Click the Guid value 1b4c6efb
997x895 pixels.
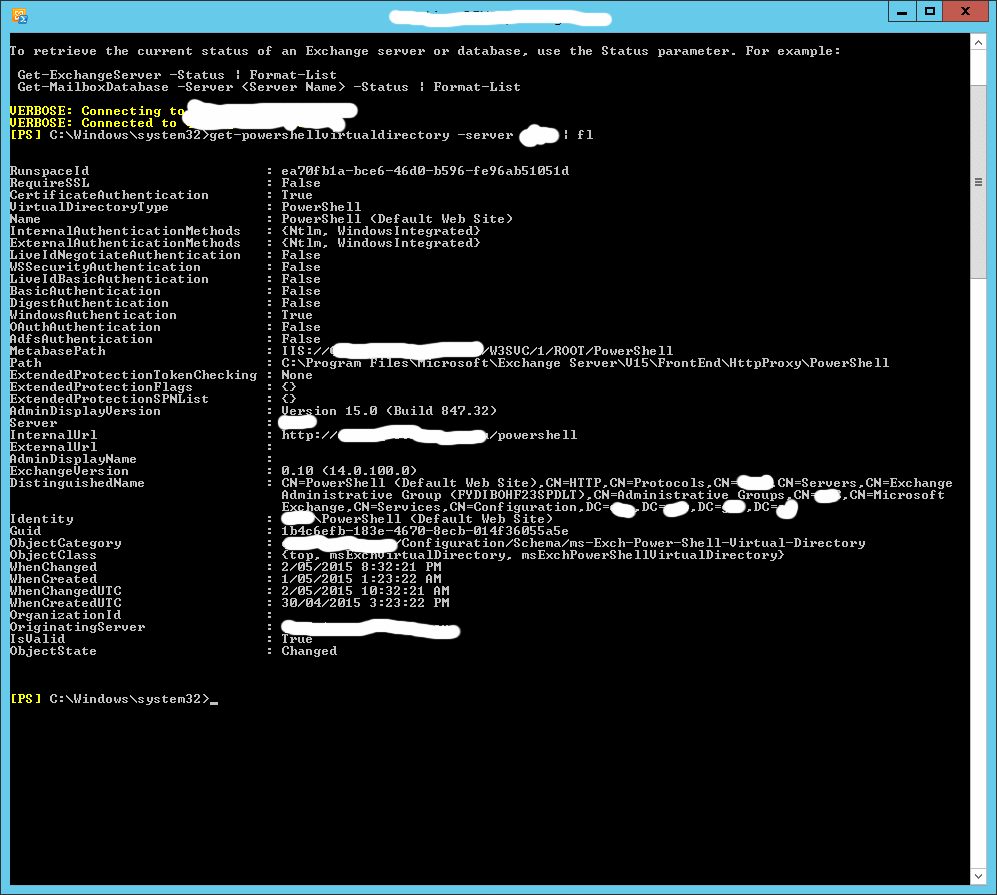(425, 531)
